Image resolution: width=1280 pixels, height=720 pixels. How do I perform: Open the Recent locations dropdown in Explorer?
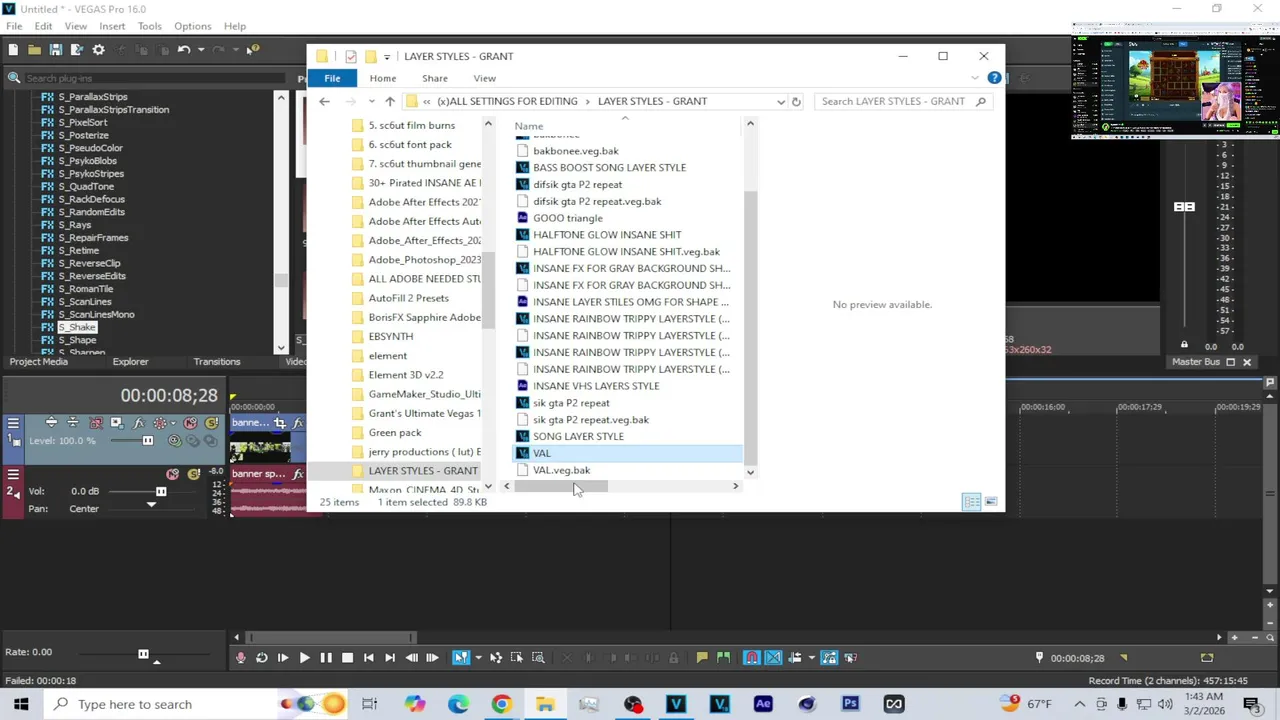point(371,101)
